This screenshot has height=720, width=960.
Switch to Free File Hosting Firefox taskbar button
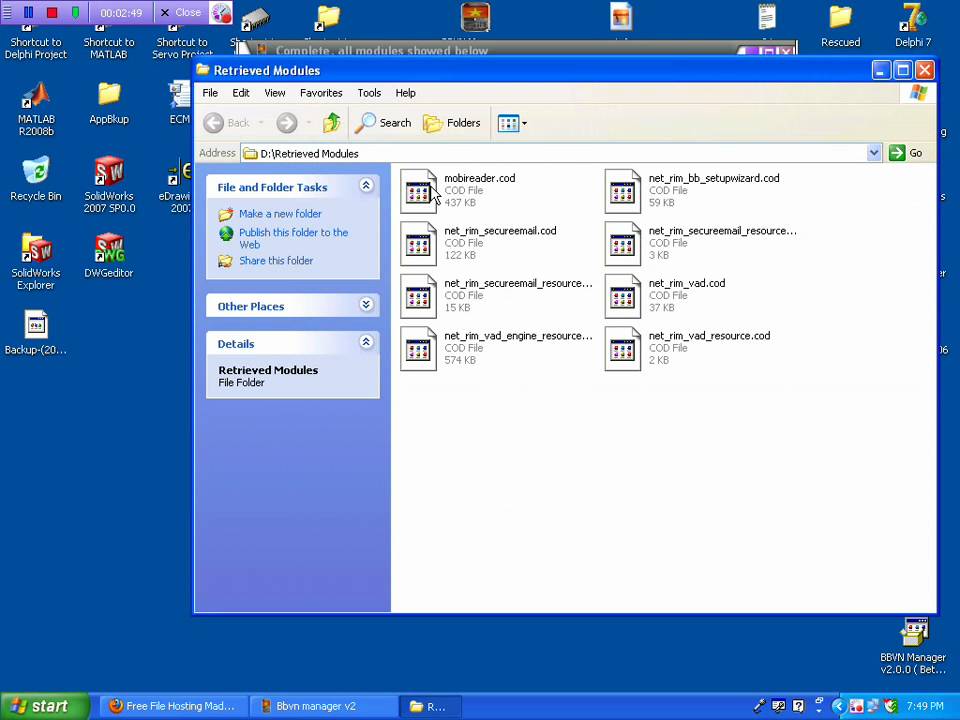click(173, 707)
